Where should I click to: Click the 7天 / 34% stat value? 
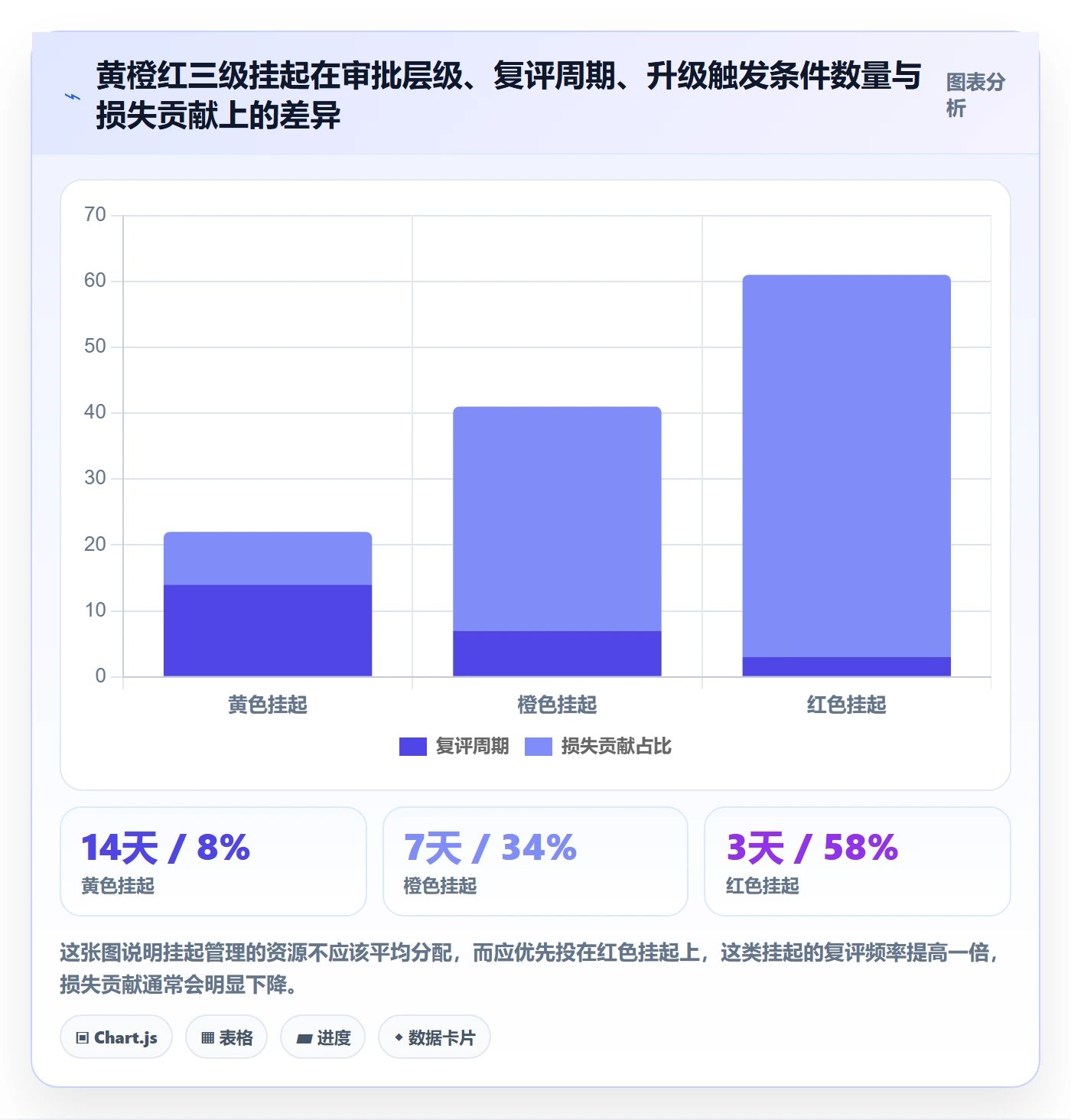490,848
